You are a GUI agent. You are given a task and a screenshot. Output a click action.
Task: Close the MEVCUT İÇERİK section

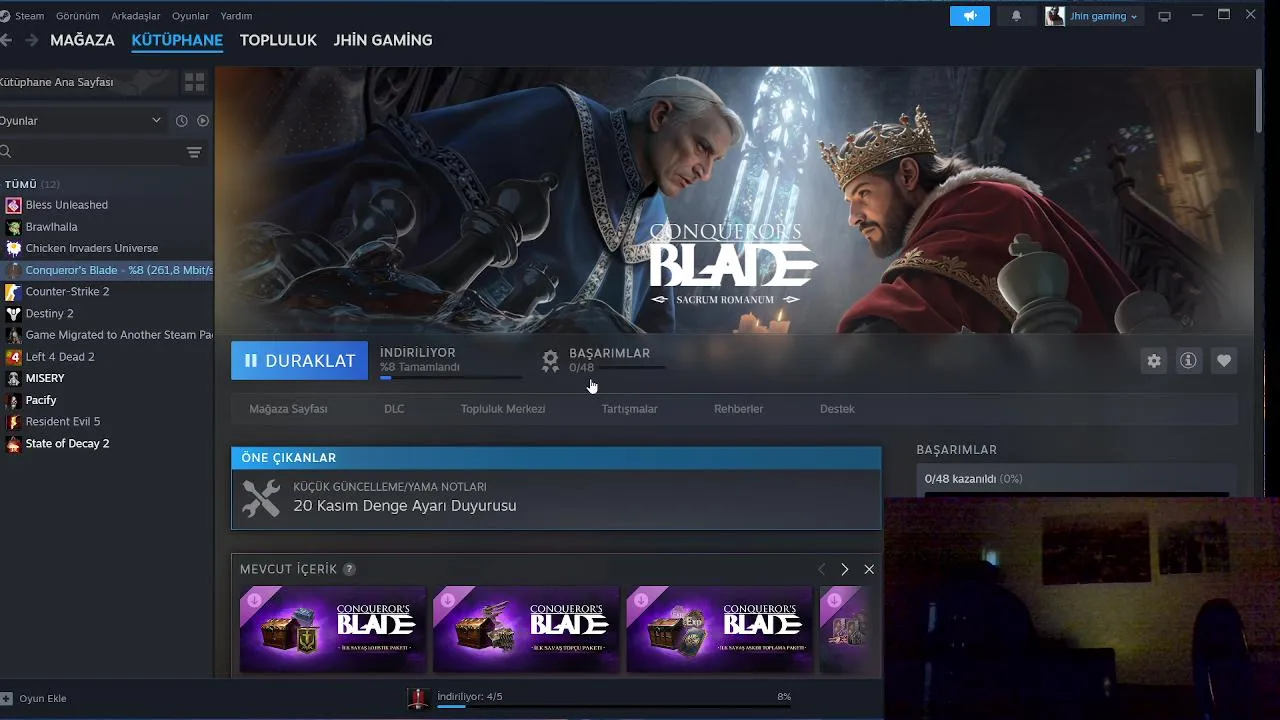pyautogui.click(x=869, y=569)
